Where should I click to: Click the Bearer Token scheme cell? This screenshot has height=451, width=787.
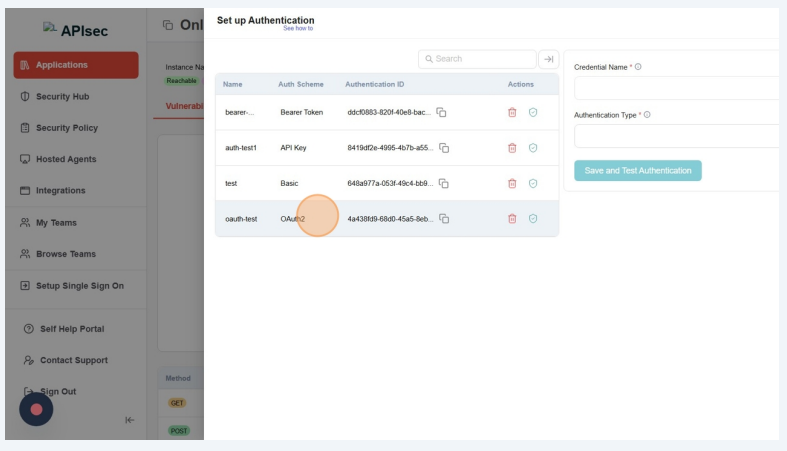pyautogui.click(x=302, y=112)
